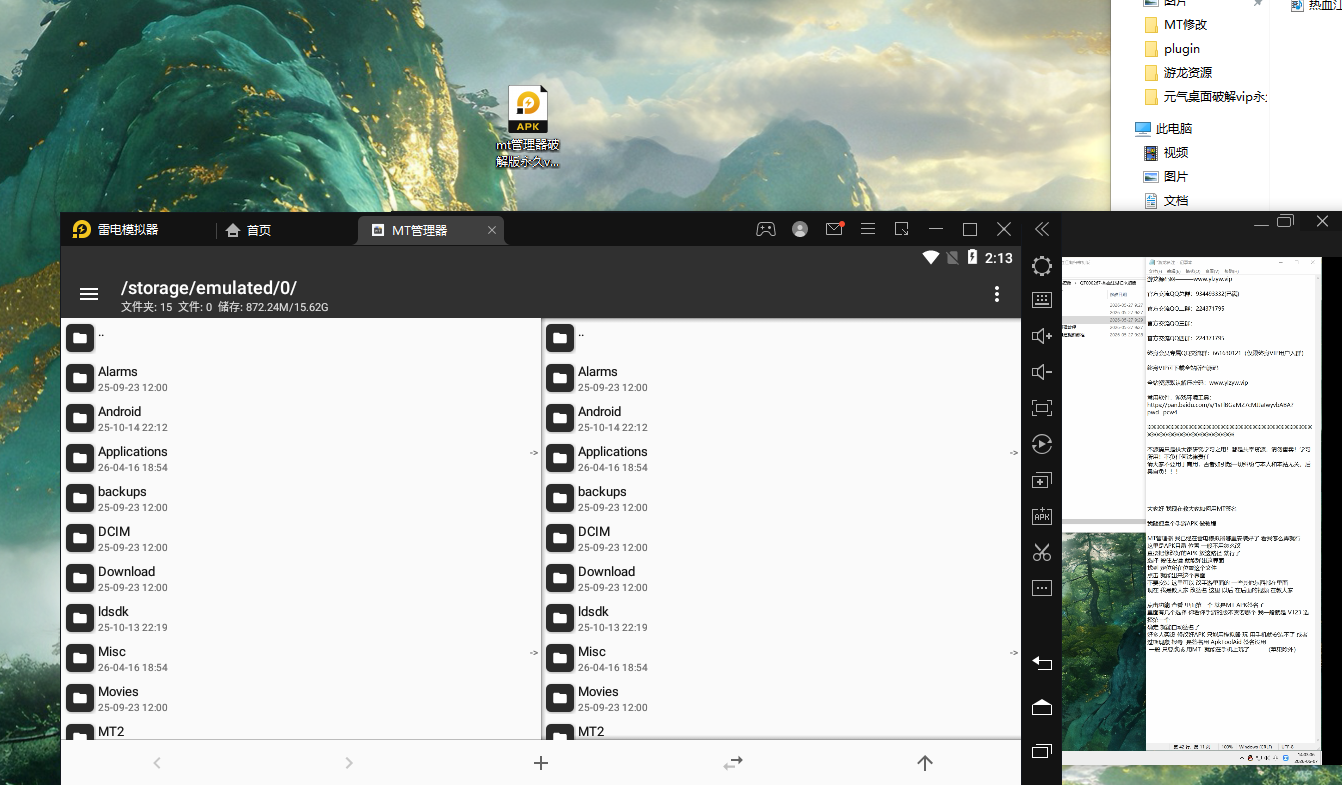Click the Android home button in the sidebar
Screen dimensions: 1342x785
(x=1042, y=707)
